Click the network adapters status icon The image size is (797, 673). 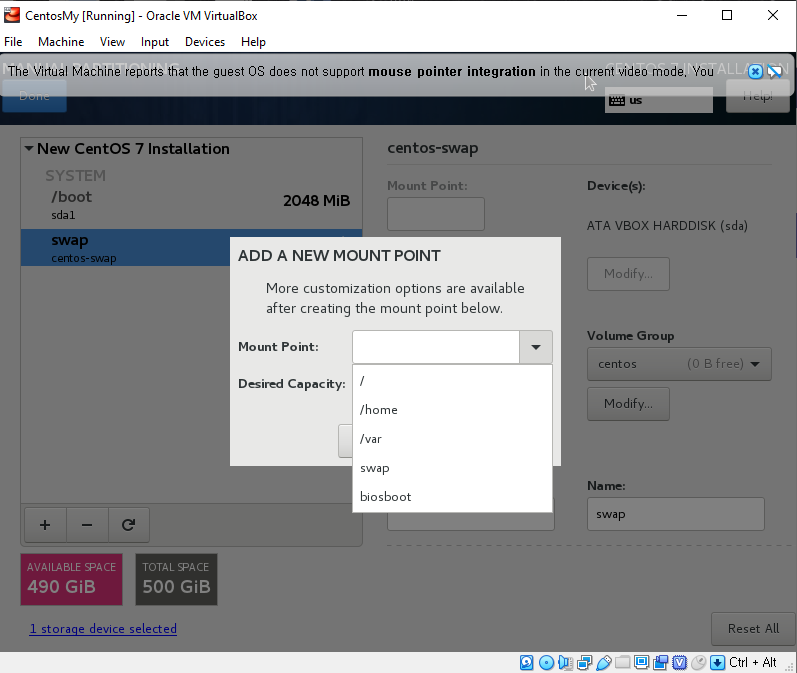click(x=585, y=662)
